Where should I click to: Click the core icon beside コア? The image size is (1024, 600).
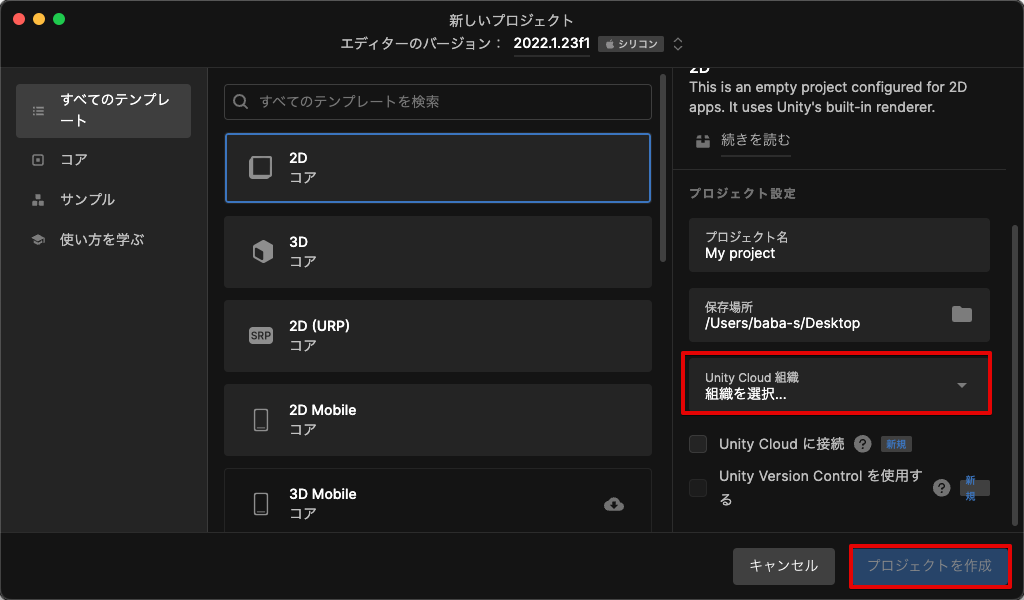click(x=38, y=160)
